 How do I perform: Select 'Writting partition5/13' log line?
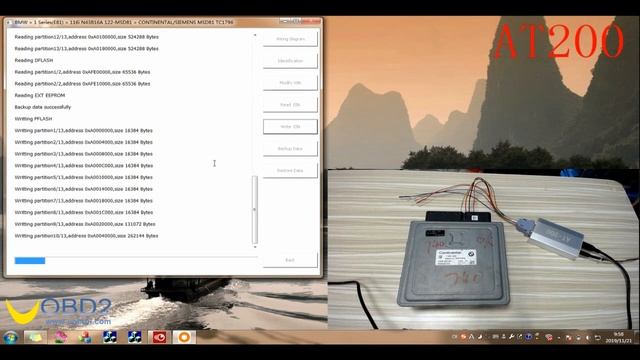click(x=84, y=177)
